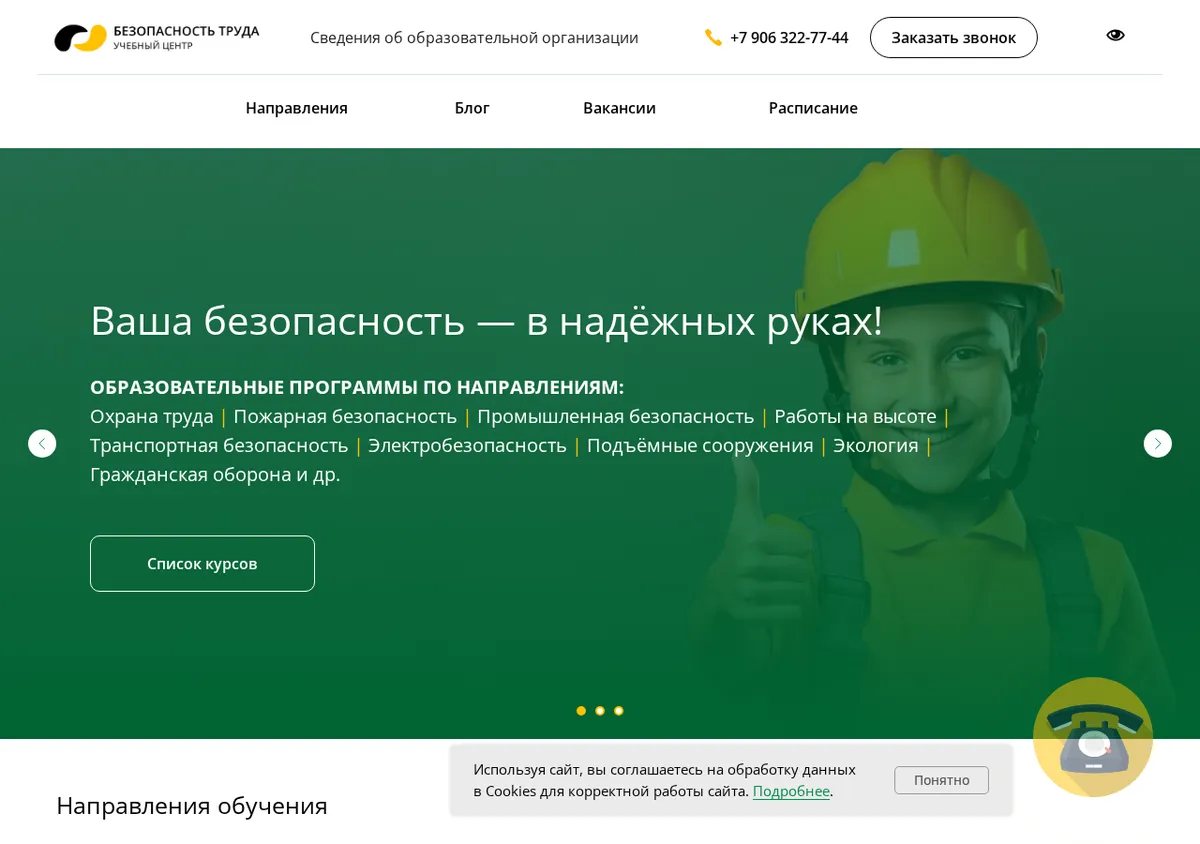
Task: Select the third carousel dot
Action: tap(619, 711)
